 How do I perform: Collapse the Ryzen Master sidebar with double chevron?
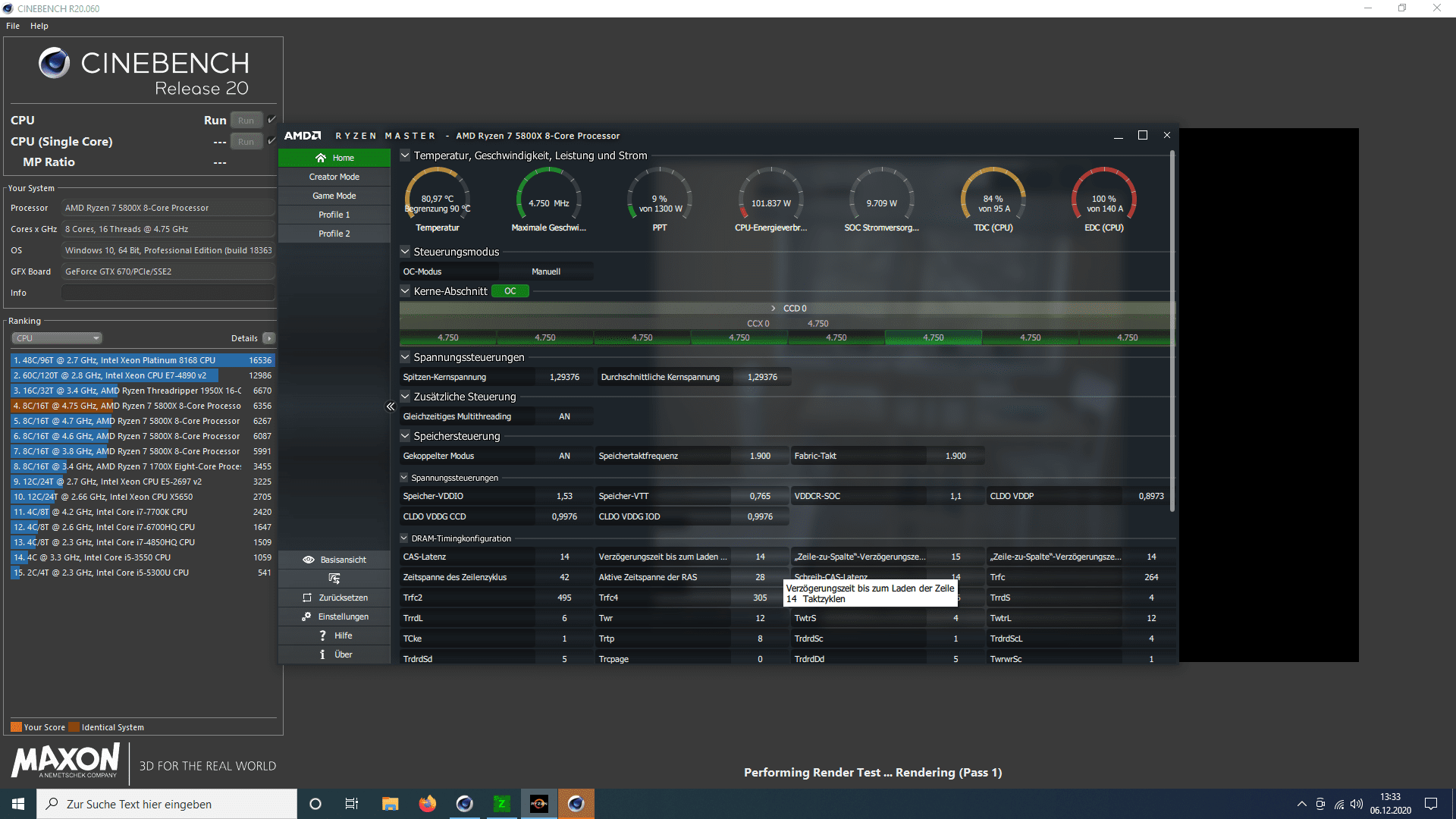click(x=391, y=406)
